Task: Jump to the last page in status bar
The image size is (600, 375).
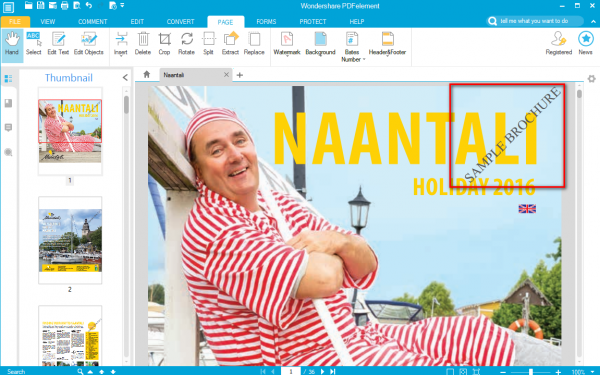Action: click(333, 371)
